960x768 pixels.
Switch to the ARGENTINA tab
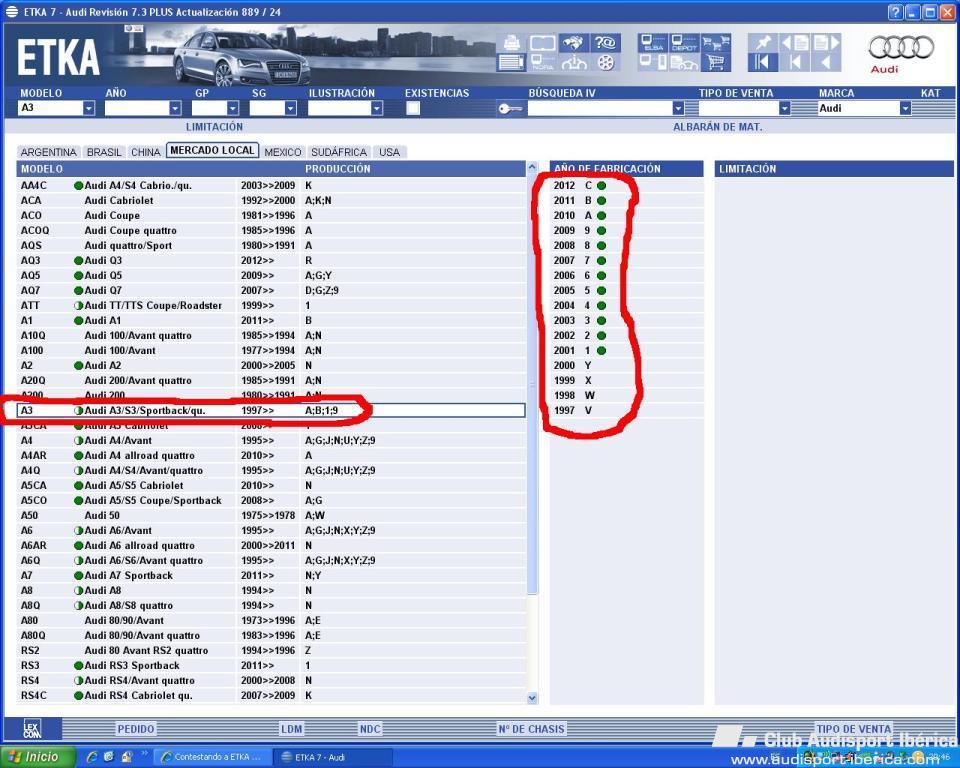(48, 152)
